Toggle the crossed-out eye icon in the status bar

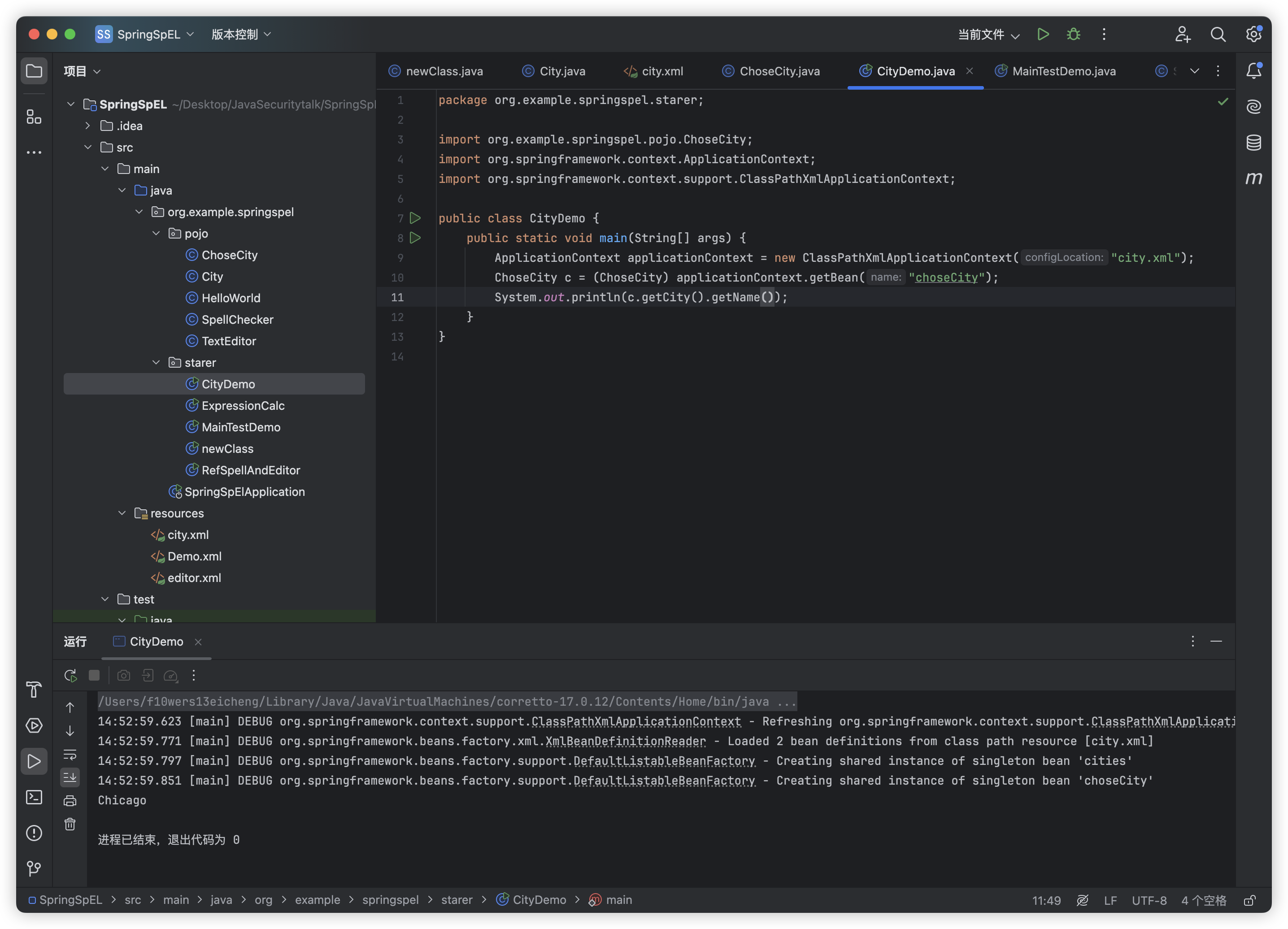pyautogui.click(x=1083, y=900)
